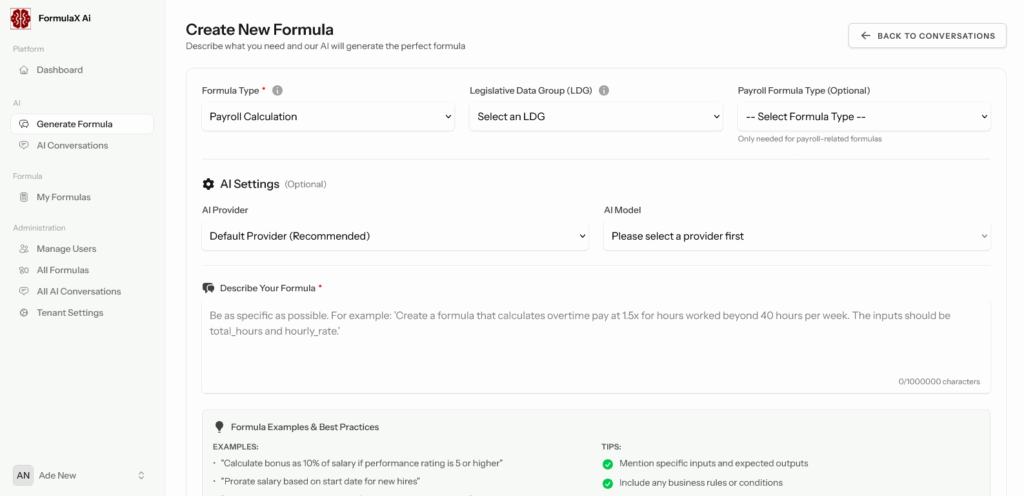Open the Select an LDG dropdown
The height and width of the screenshot is (496, 1024).
coord(596,117)
